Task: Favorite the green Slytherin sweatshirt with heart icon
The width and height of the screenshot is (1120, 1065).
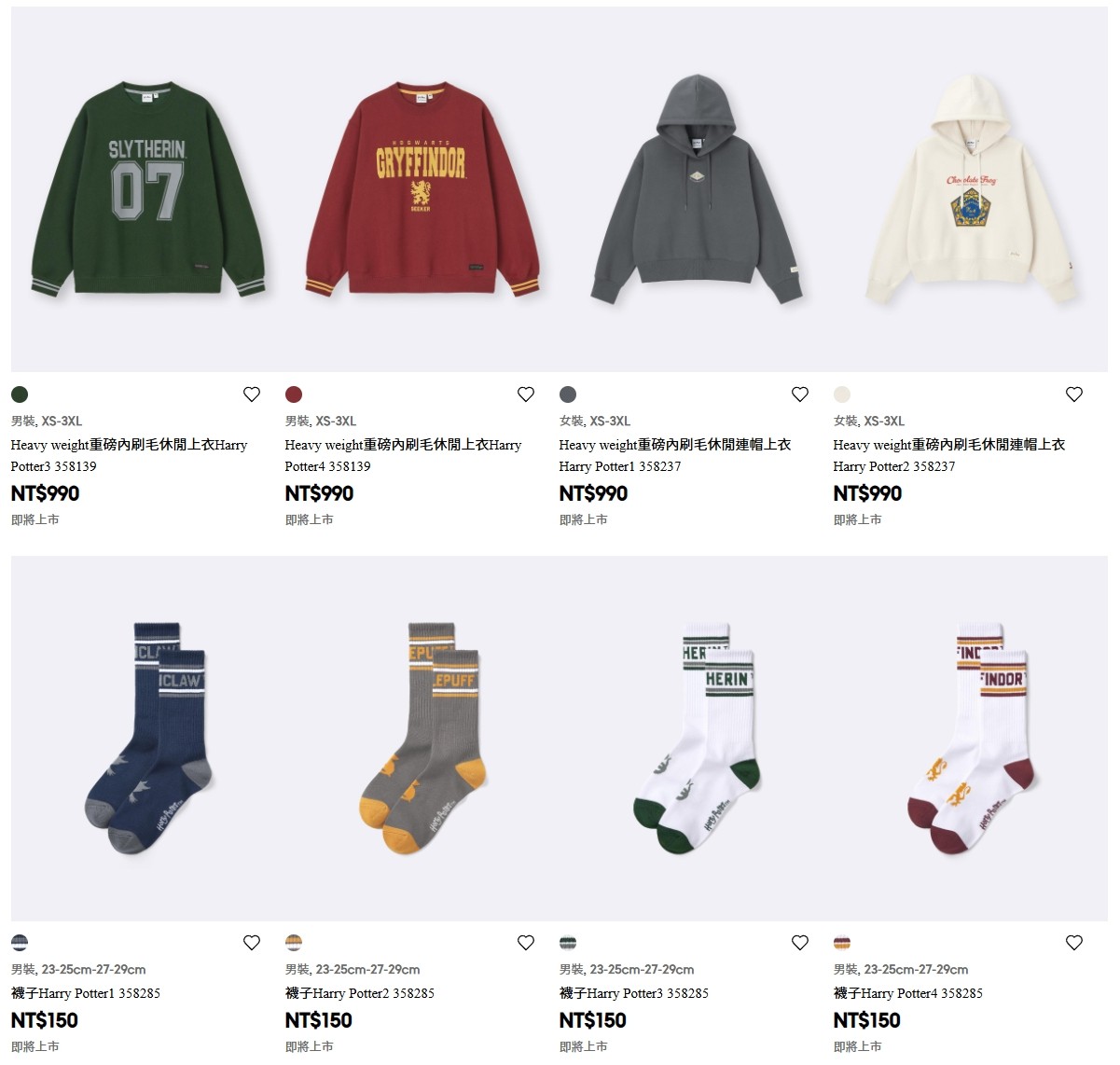Action: [252, 394]
